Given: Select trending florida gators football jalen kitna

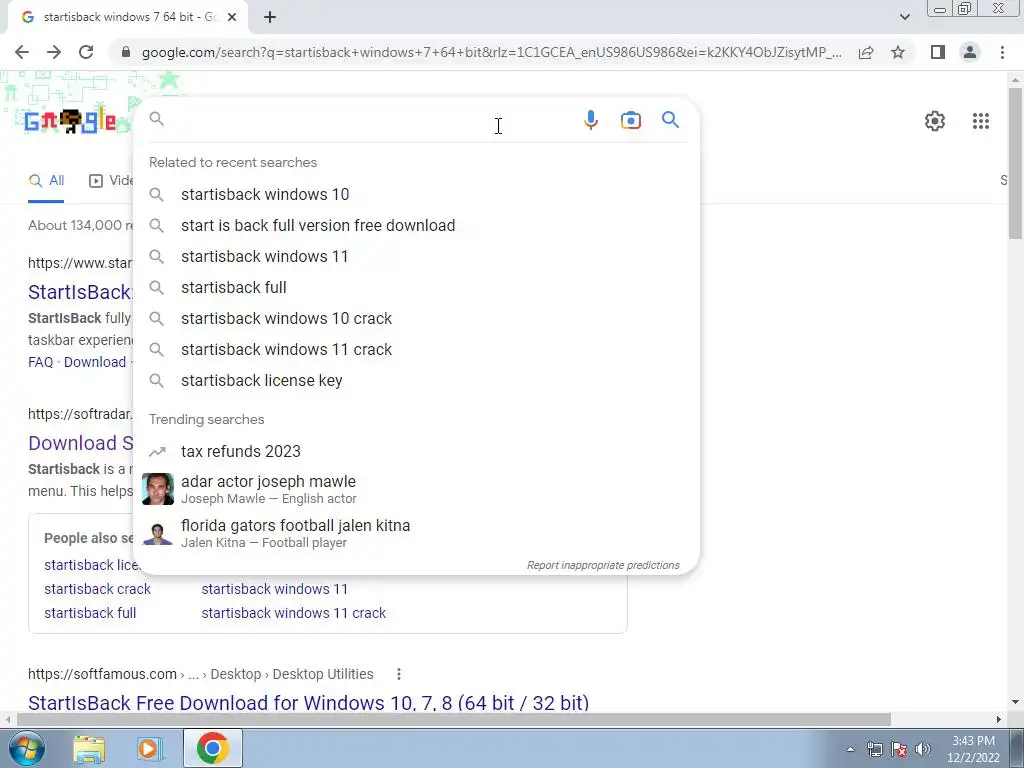Looking at the screenshot, I should point(416,533).
